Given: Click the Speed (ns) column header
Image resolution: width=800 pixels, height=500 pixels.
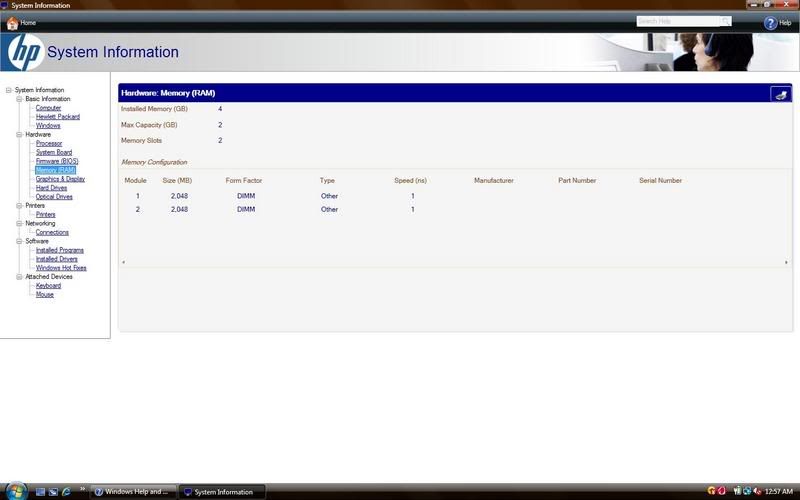Looking at the screenshot, I should pyautogui.click(x=410, y=181).
